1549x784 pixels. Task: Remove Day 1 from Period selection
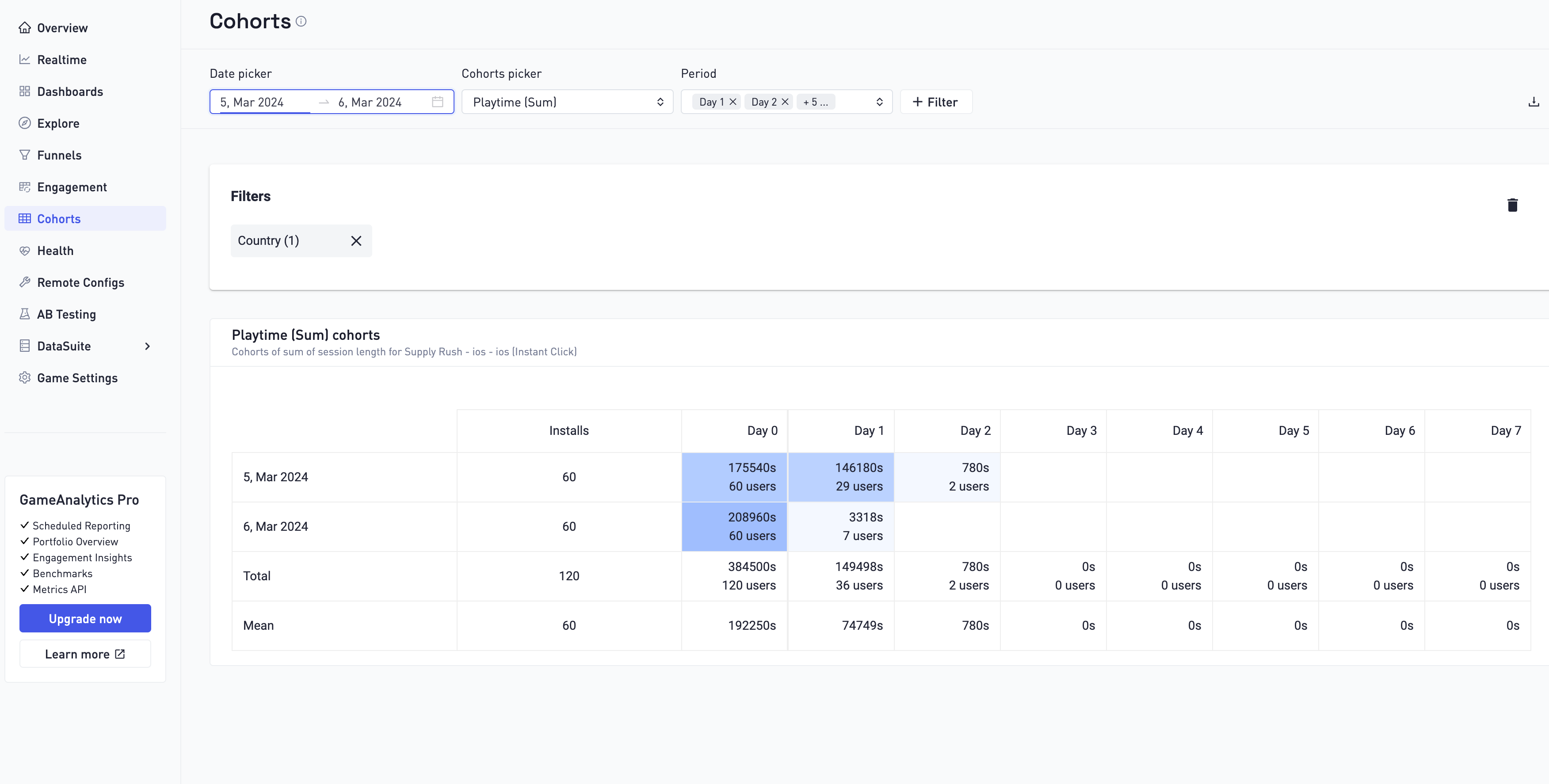(733, 102)
